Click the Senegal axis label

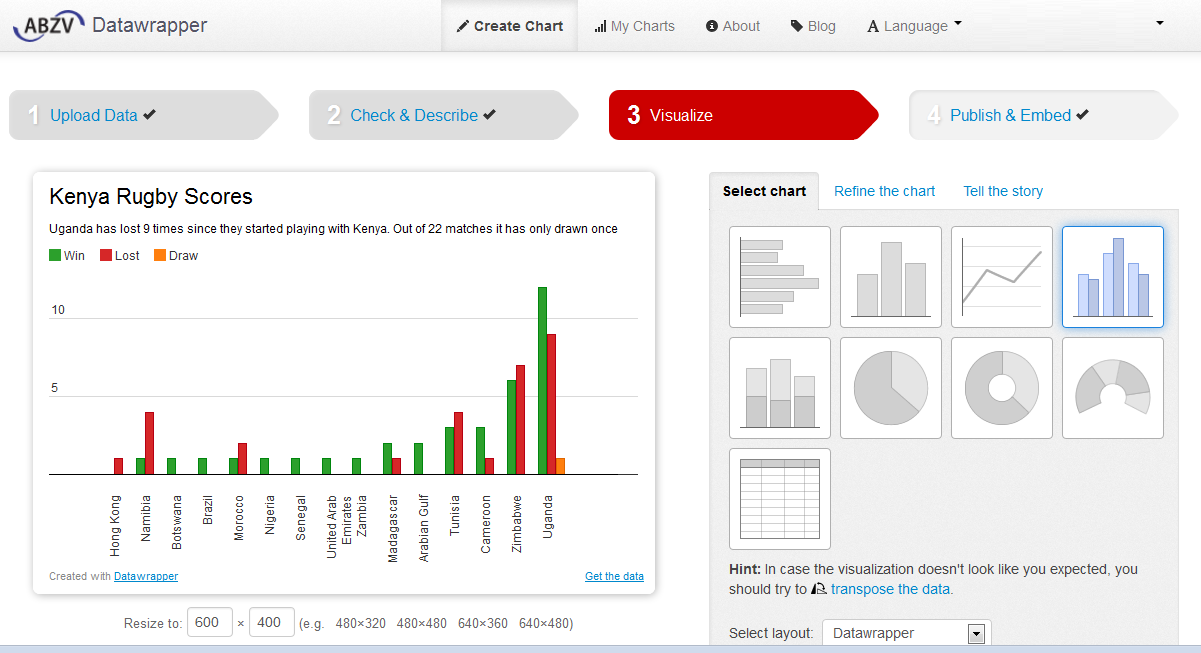pos(301,518)
